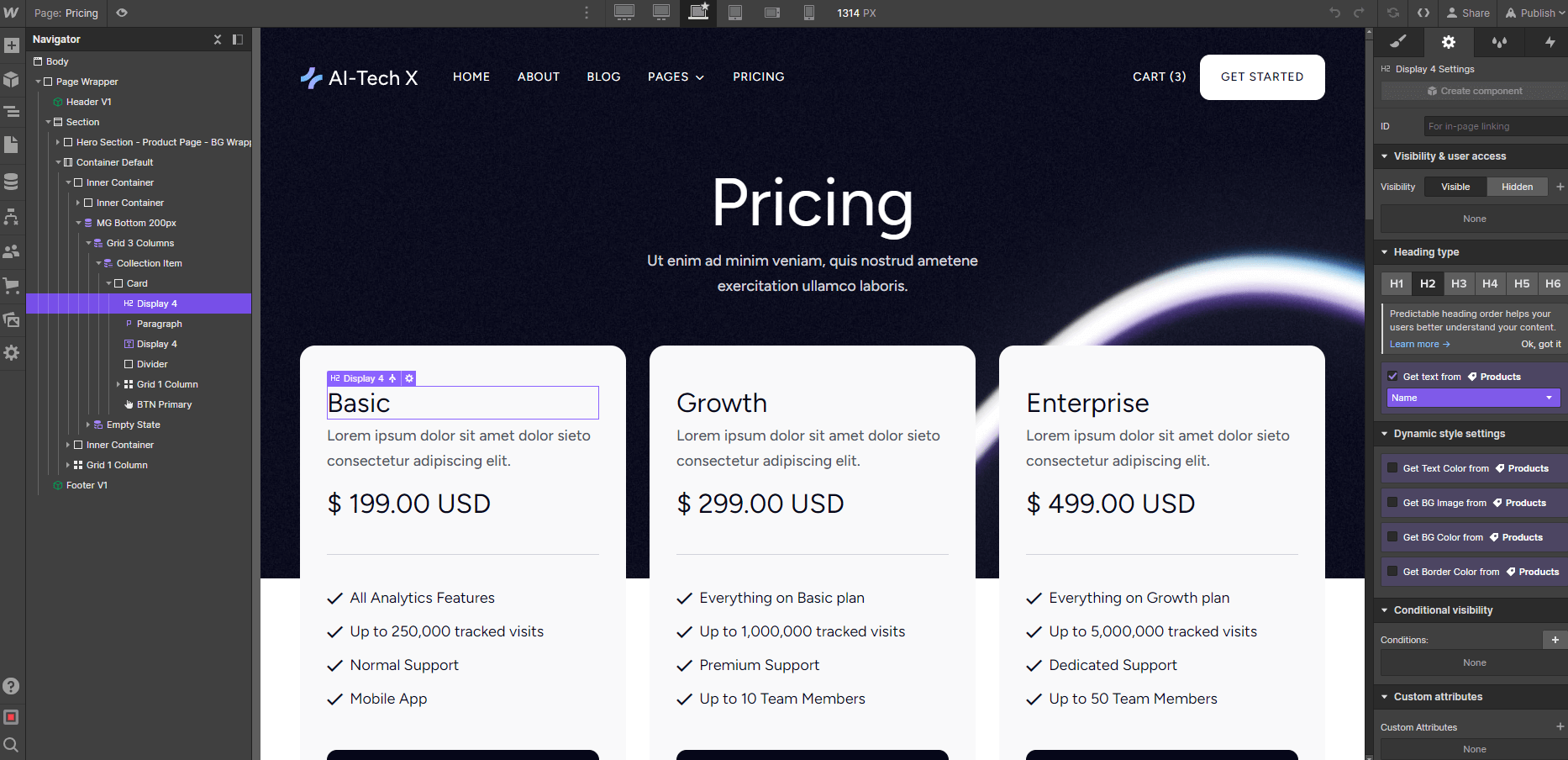Open the Ecommerce panel
1568x760 pixels.
(x=12, y=286)
